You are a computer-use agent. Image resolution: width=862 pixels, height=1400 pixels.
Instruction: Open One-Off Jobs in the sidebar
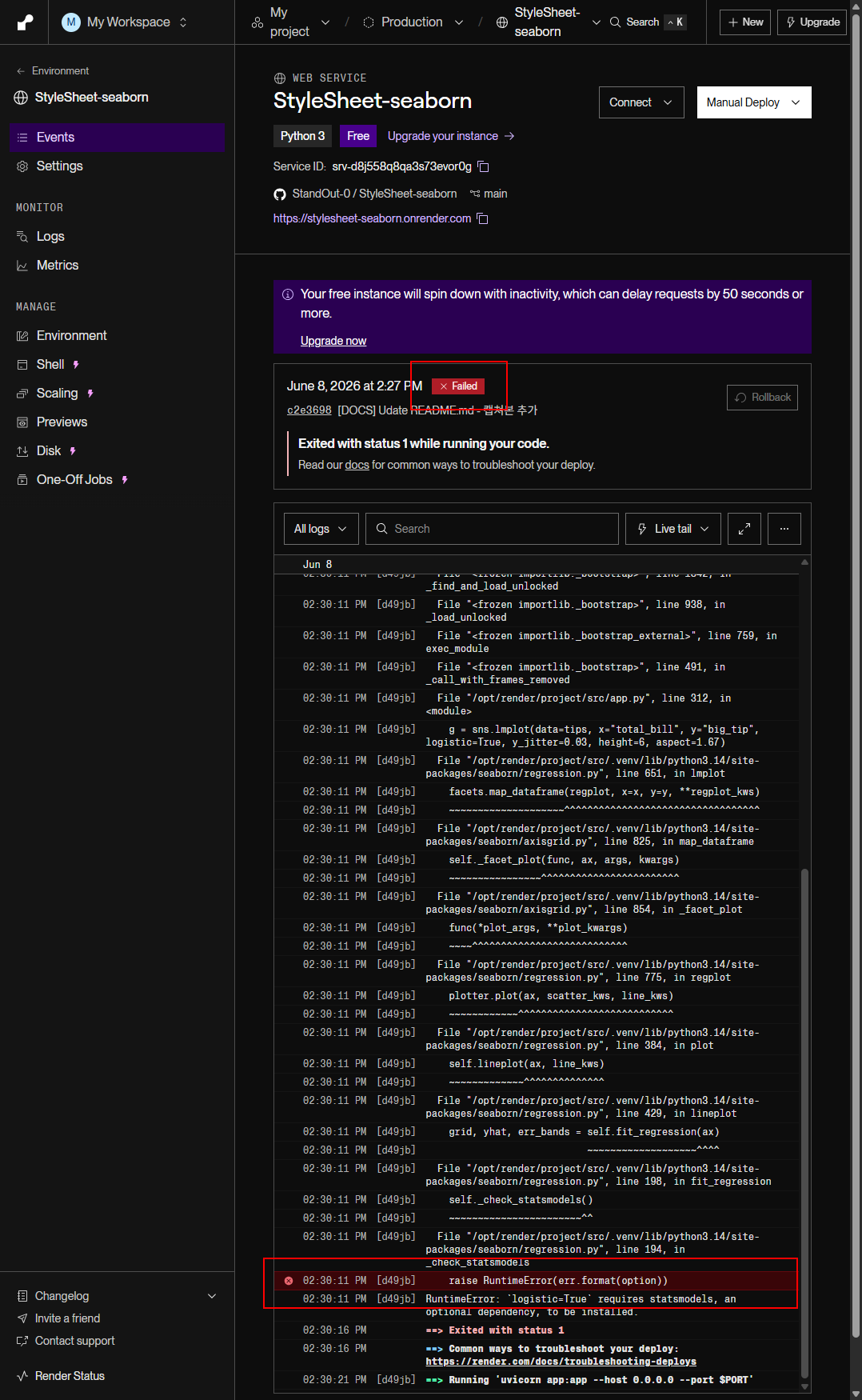pos(117,480)
